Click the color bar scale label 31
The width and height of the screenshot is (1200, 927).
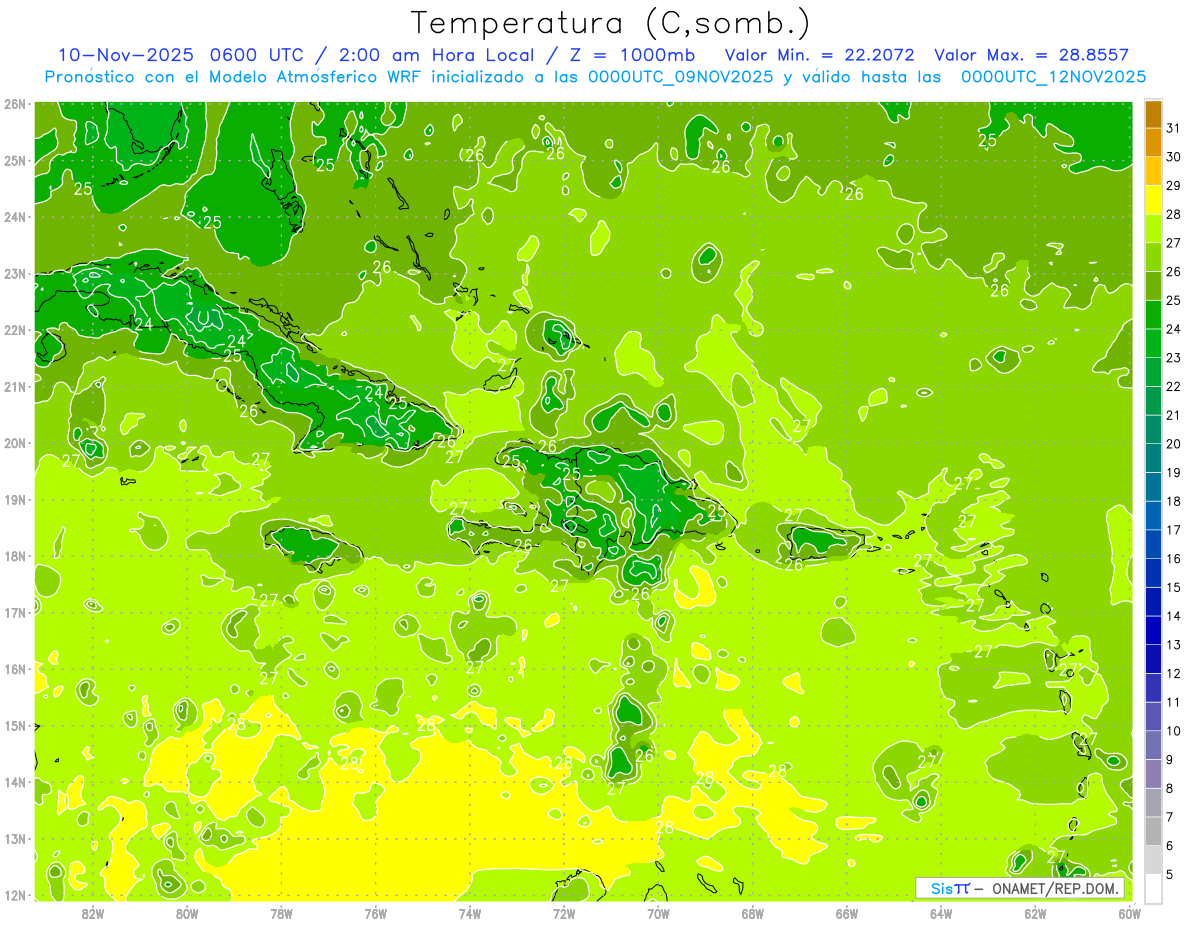[x=1174, y=128]
